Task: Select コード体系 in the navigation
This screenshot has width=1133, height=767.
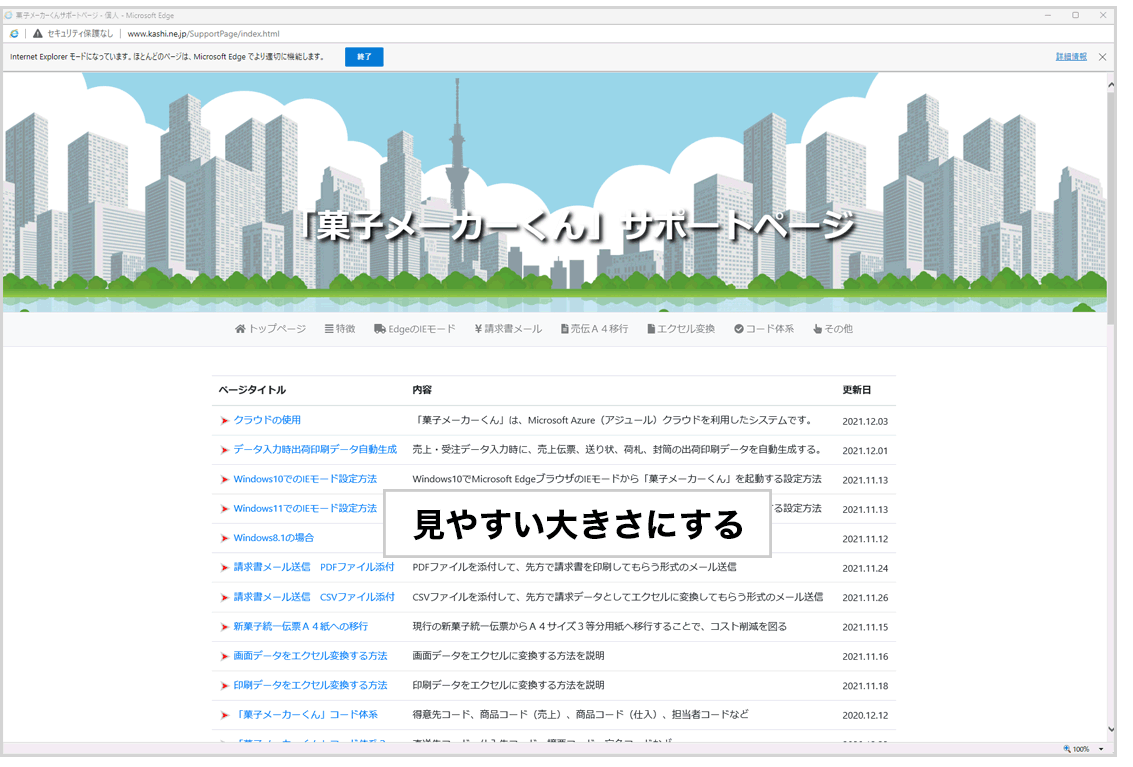Action: pos(764,329)
